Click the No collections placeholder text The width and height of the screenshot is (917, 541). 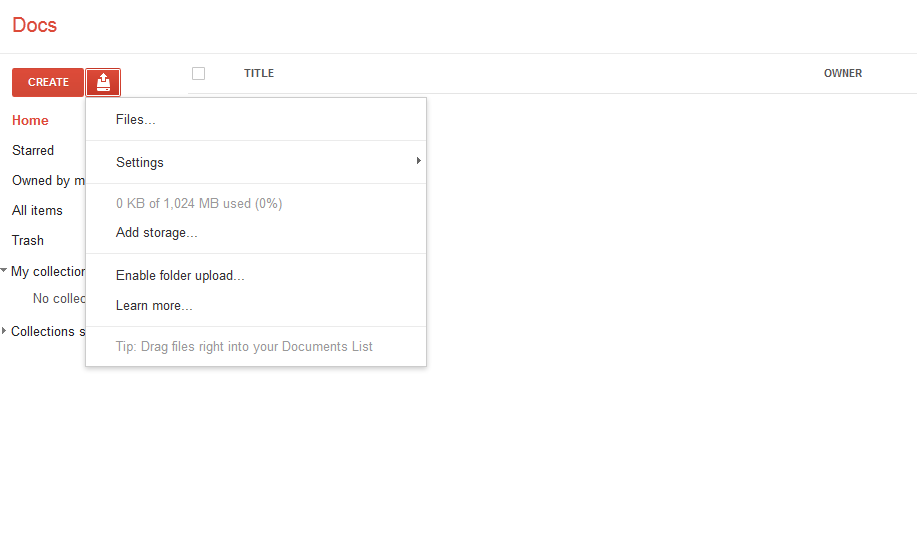(x=59, y=298)
